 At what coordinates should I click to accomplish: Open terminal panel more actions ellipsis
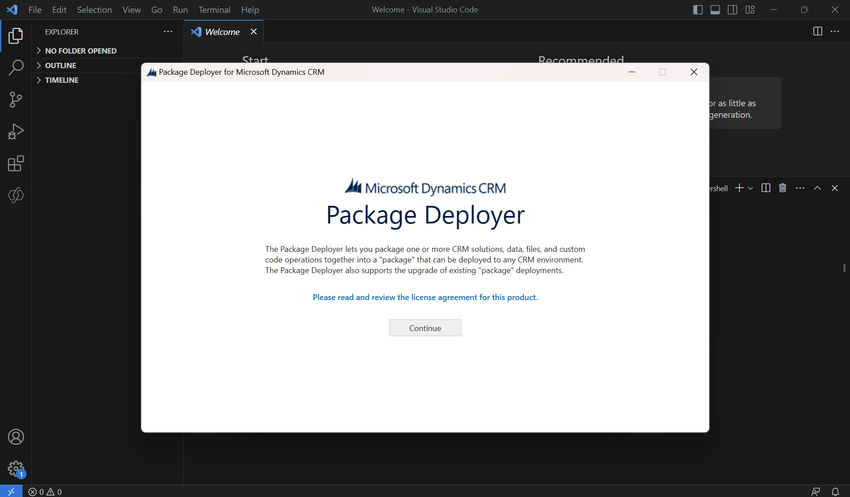pyautogui.click(x=800, y=188)
